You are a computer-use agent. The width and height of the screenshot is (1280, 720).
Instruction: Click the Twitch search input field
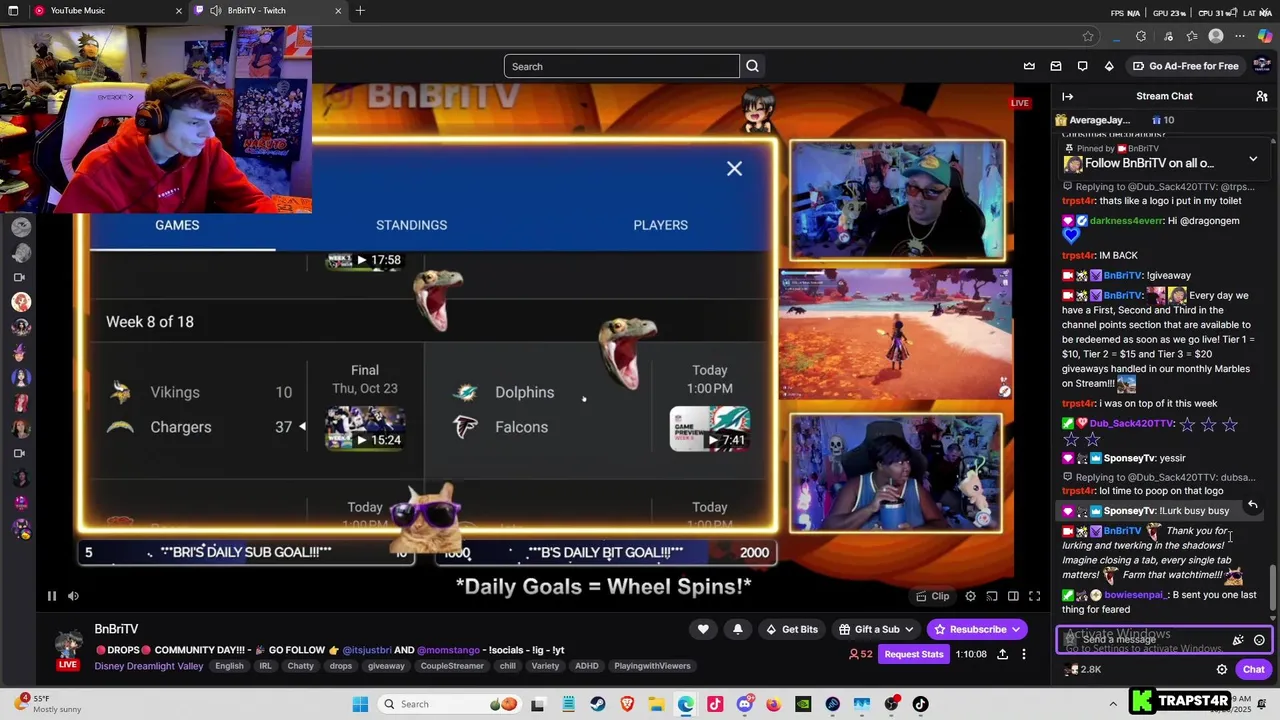pyautogui.click(x=621, y=67)
